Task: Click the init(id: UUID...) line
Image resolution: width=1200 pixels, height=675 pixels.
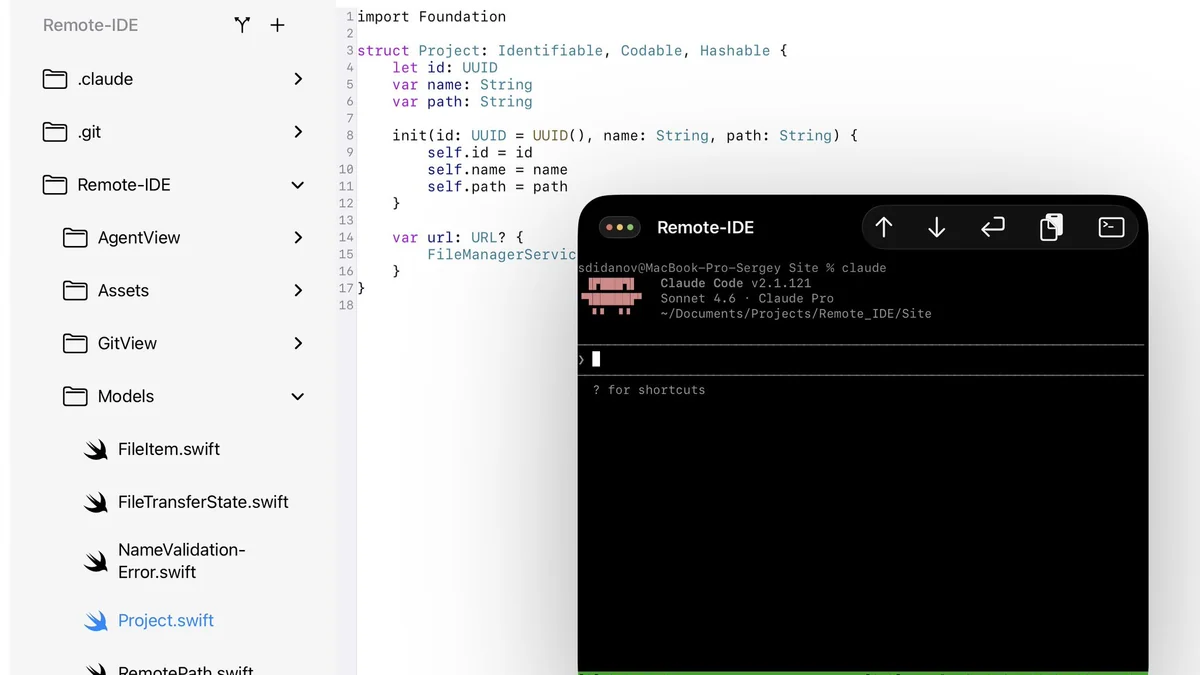Action: (625, 136)
